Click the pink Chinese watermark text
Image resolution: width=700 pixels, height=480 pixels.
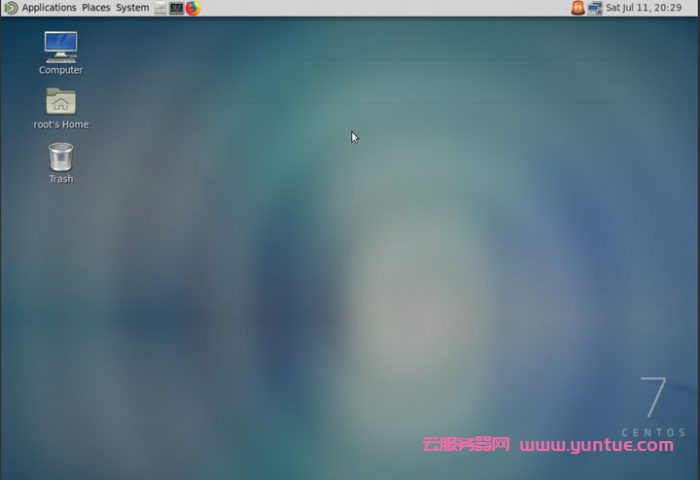coord(466,445)
